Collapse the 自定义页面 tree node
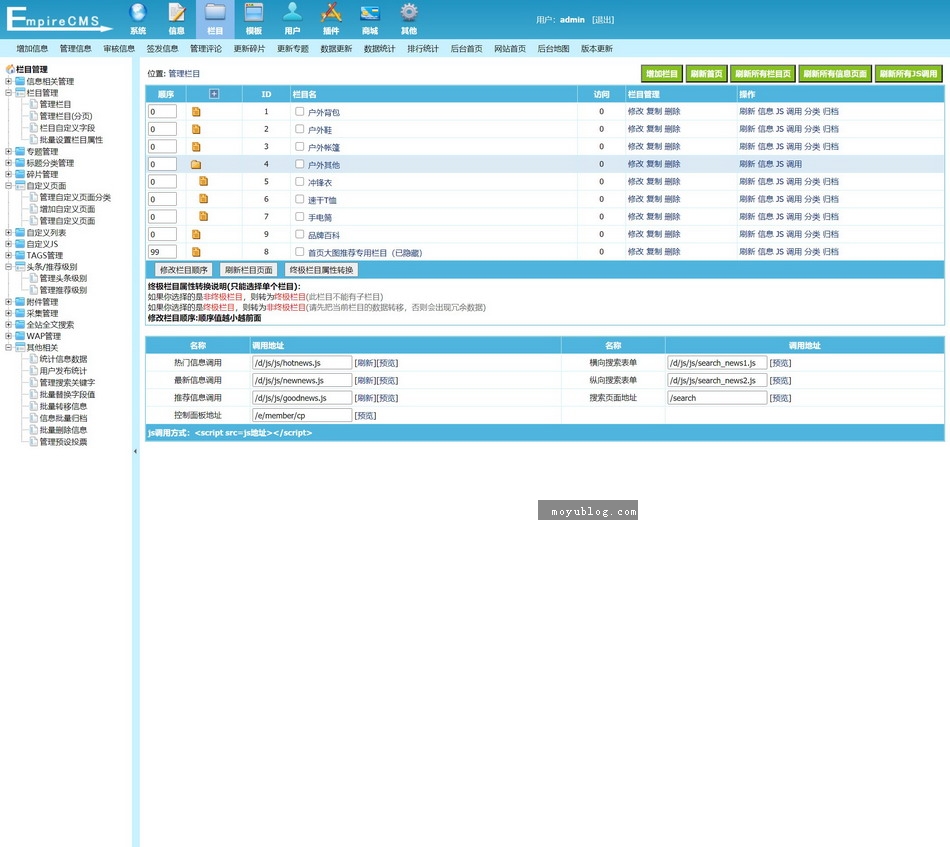 (x=8, y=186)
